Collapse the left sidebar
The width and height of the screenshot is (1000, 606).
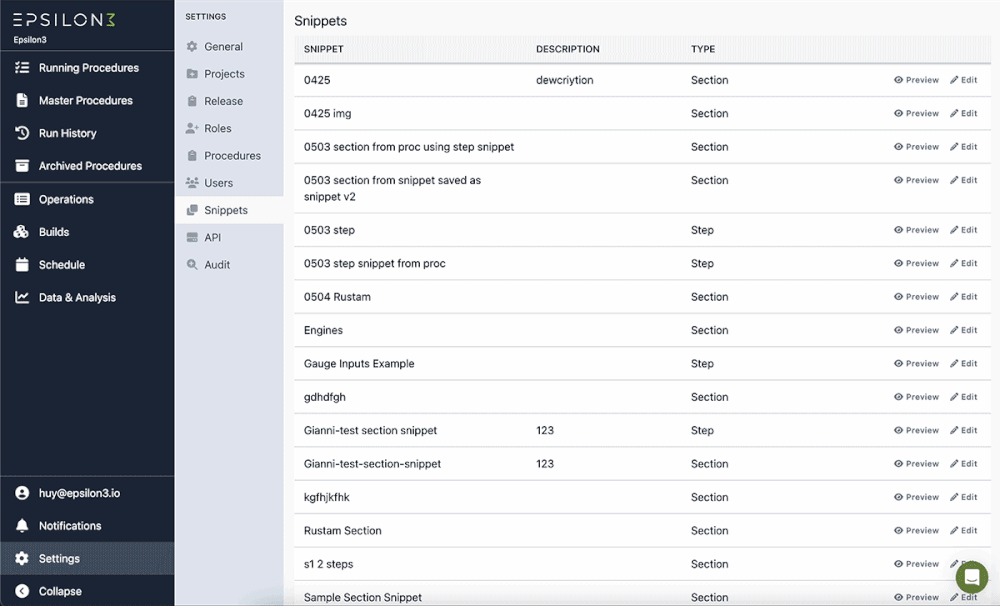click(23, 591)
